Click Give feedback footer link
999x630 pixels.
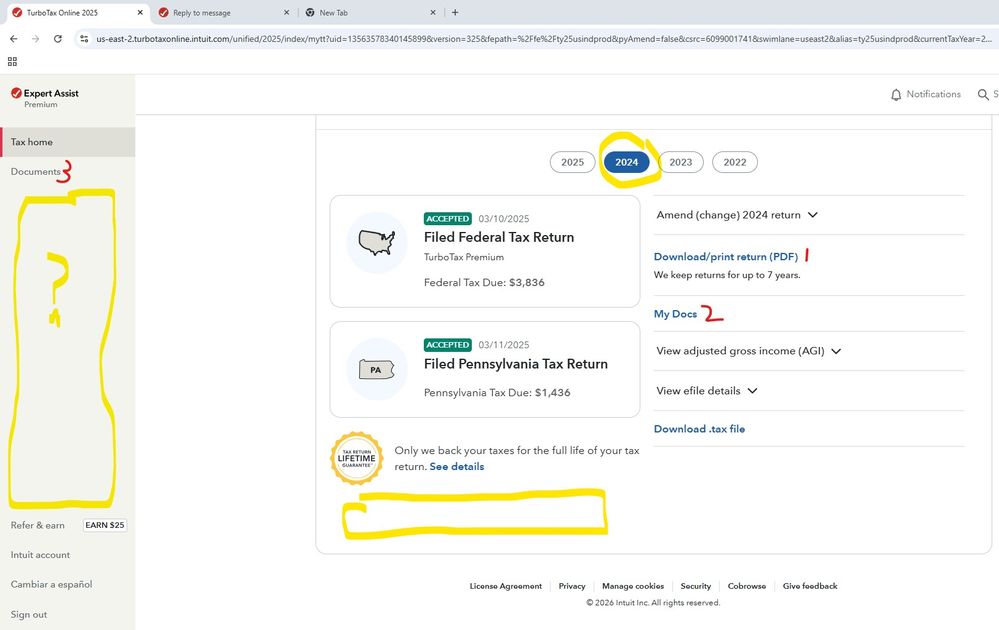click(x=810, y=586)
